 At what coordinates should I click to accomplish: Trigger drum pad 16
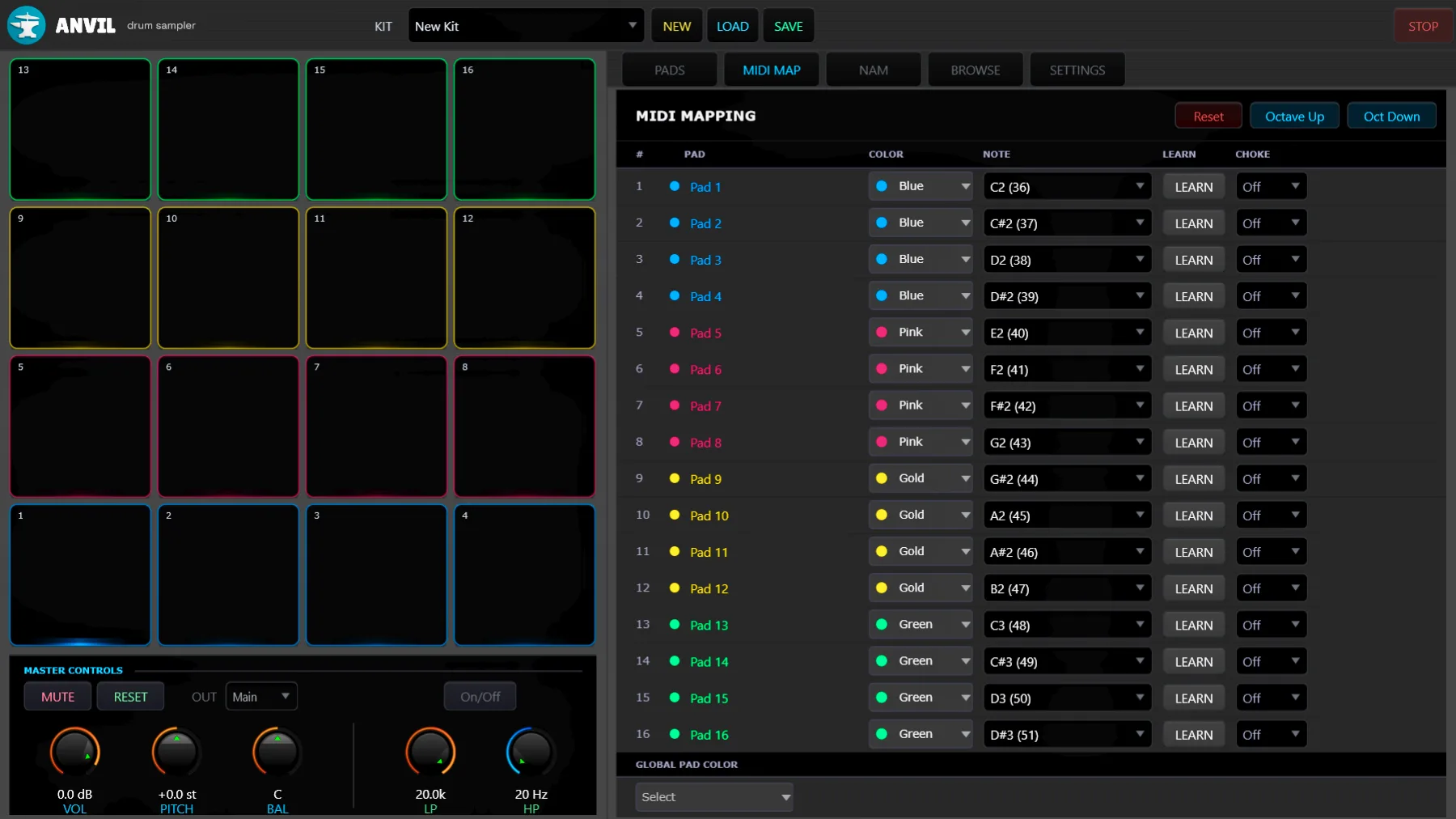(x=524, y=129)
